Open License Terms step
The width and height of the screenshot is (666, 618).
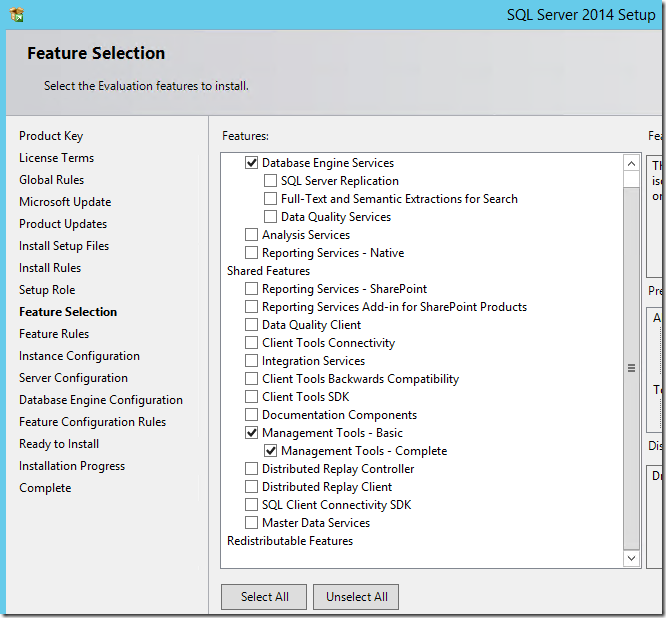(x=56, y=158)
